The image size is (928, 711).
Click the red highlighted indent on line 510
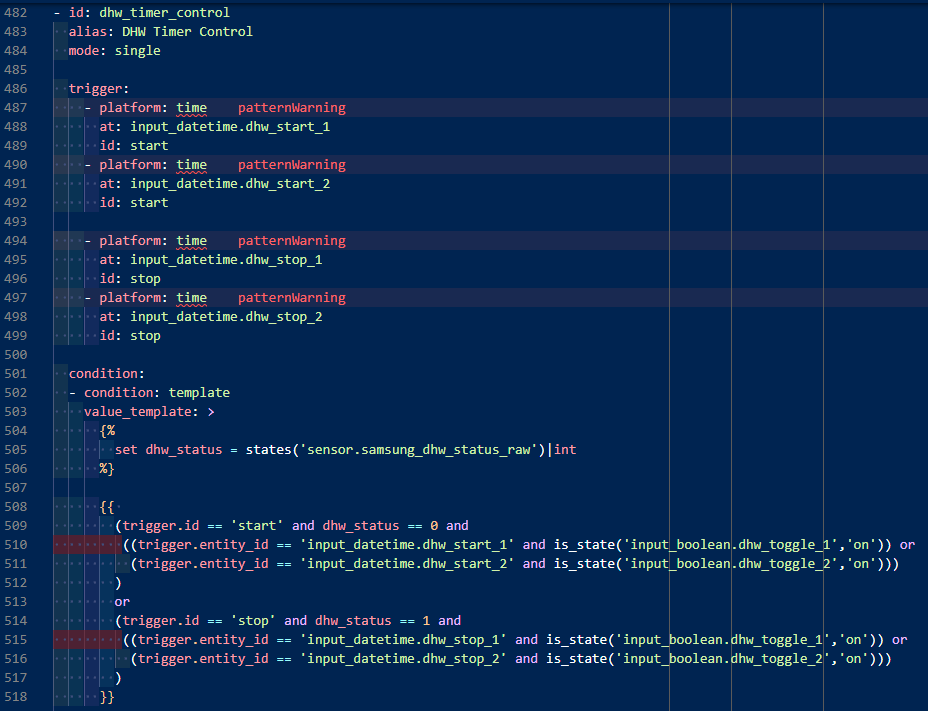point(87,545)
